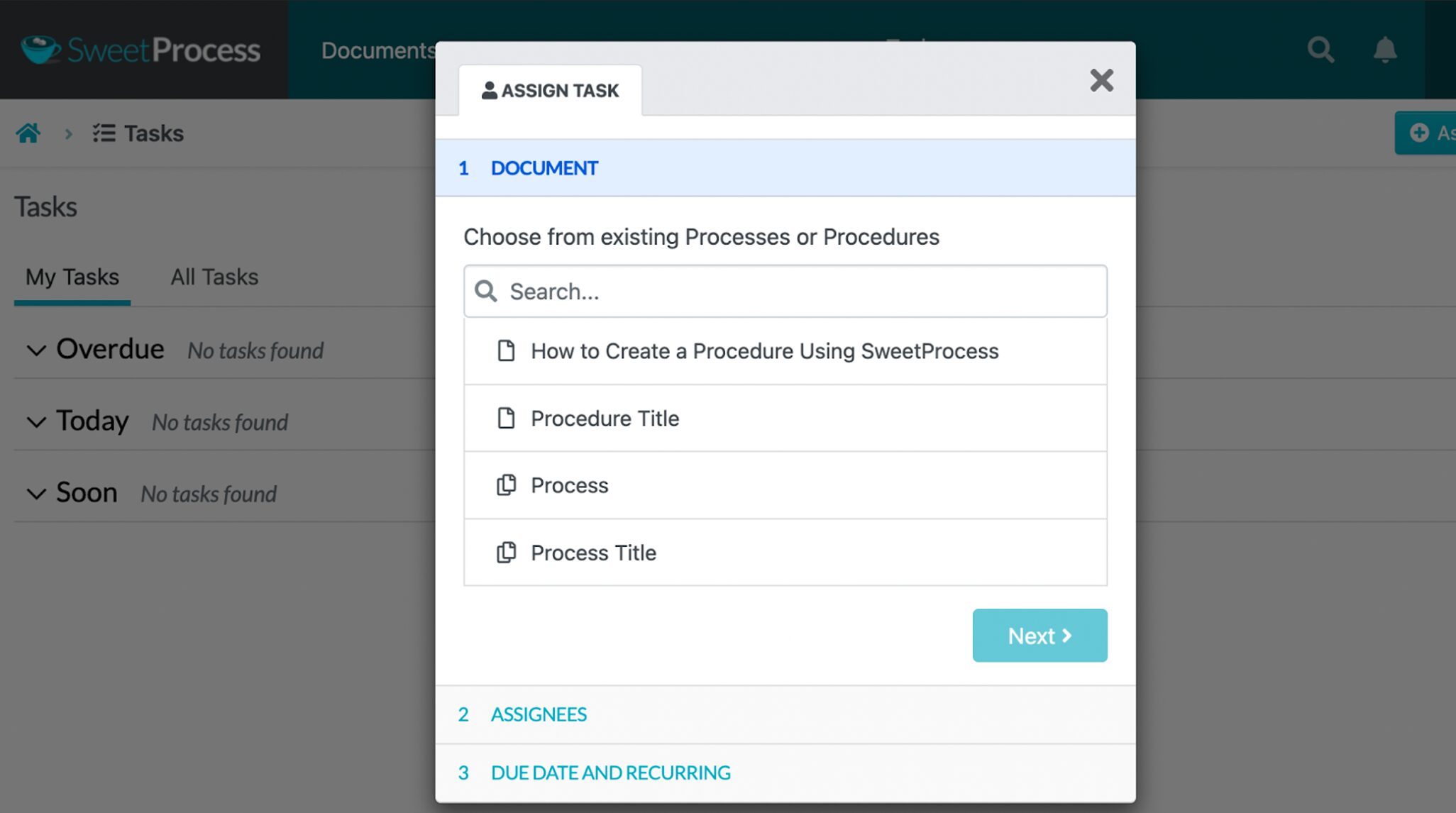
Task: Click the procedure document icon for 'Procedure Title'
Action: [505, 418]
